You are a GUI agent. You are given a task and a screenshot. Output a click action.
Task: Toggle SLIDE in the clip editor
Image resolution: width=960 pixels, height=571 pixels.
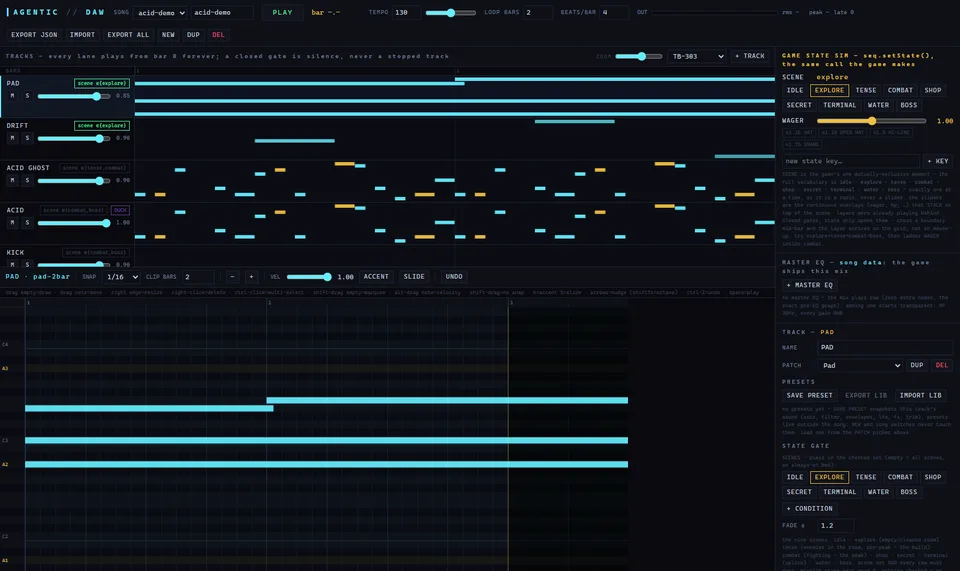pos(414,277)
